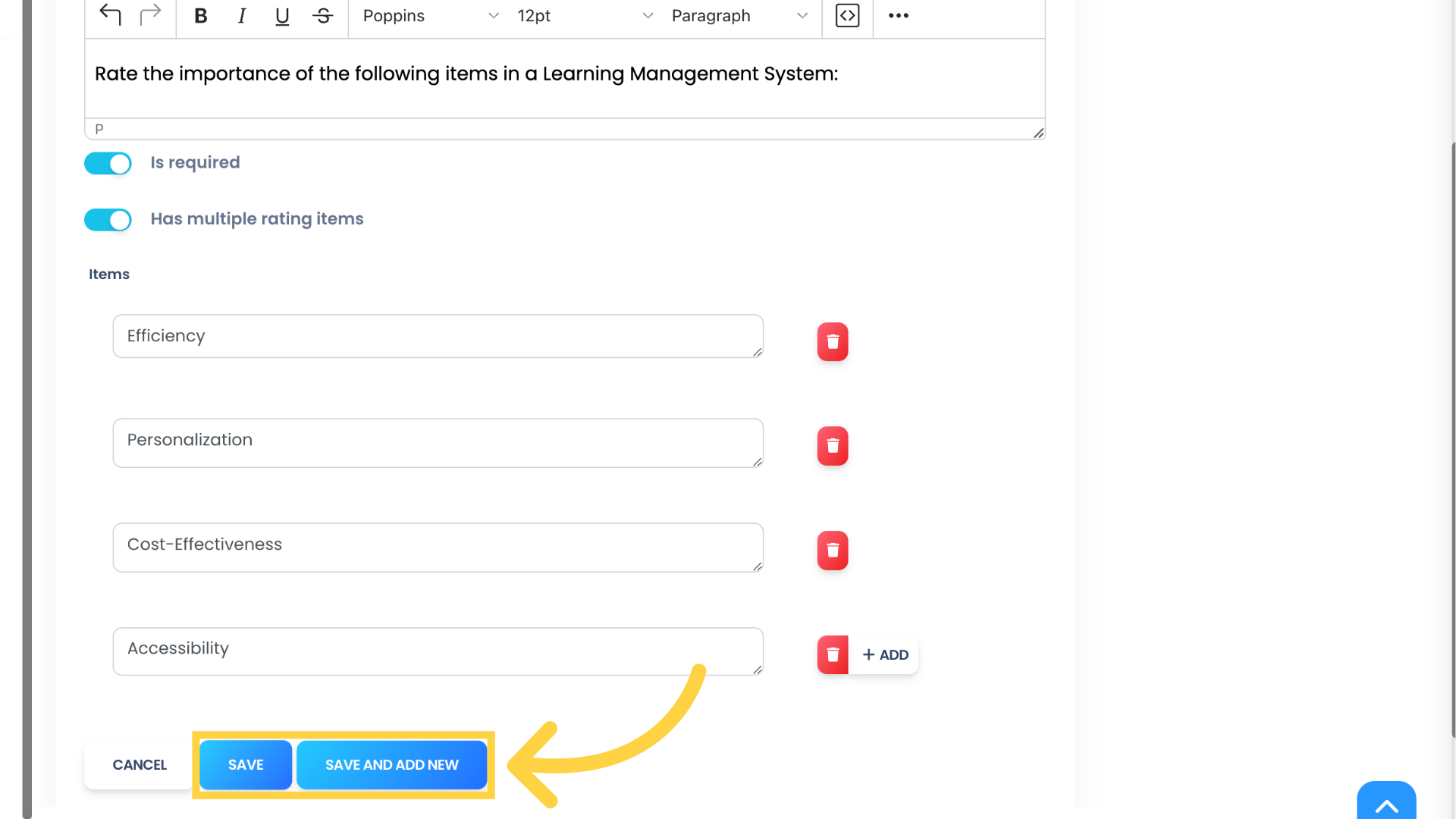Click the more options ellipsis menu
Viewport: 1456px width, 819px height.
pos(898,15)
